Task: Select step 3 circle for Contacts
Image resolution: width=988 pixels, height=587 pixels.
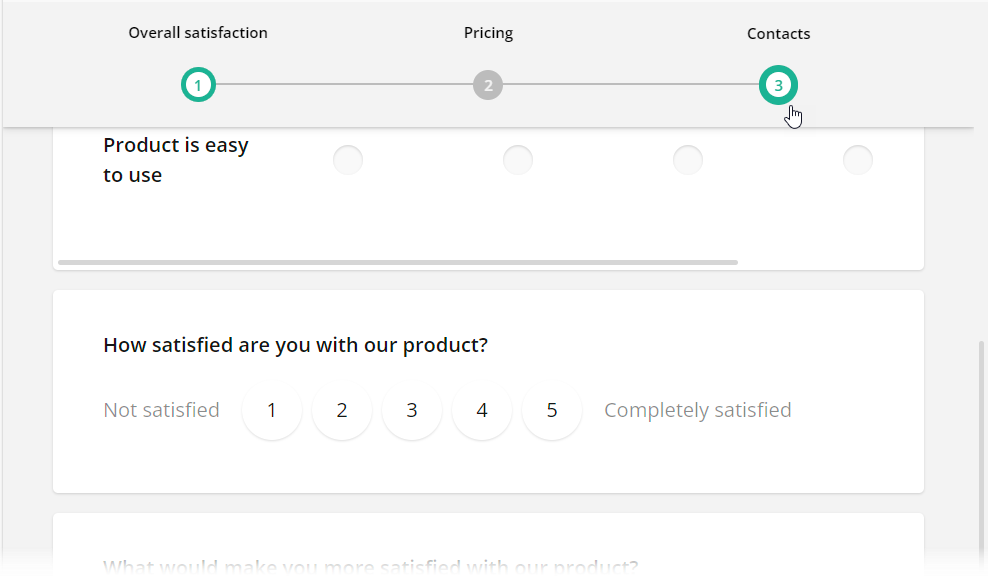Action: 778,85
